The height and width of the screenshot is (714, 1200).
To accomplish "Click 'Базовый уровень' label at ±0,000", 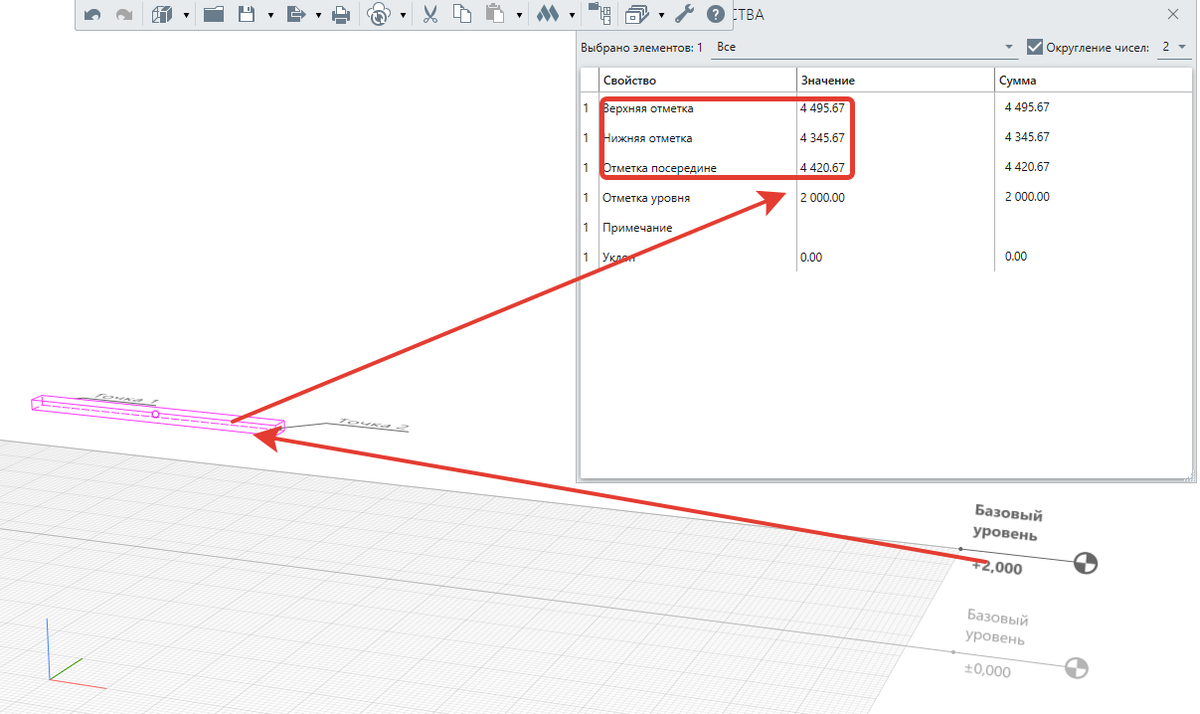I will (996, 627).
